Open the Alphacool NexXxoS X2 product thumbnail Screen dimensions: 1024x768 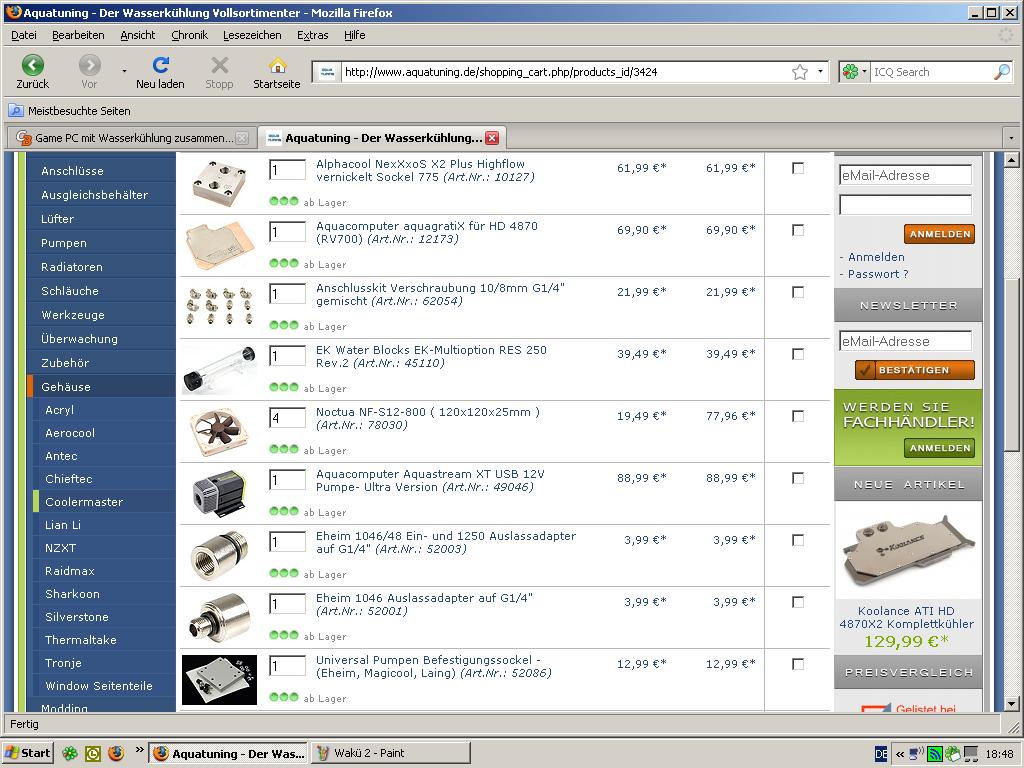219,184
